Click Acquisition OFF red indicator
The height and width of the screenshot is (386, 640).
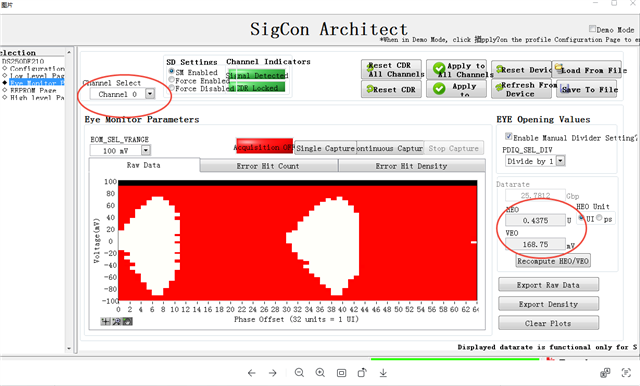264,147
